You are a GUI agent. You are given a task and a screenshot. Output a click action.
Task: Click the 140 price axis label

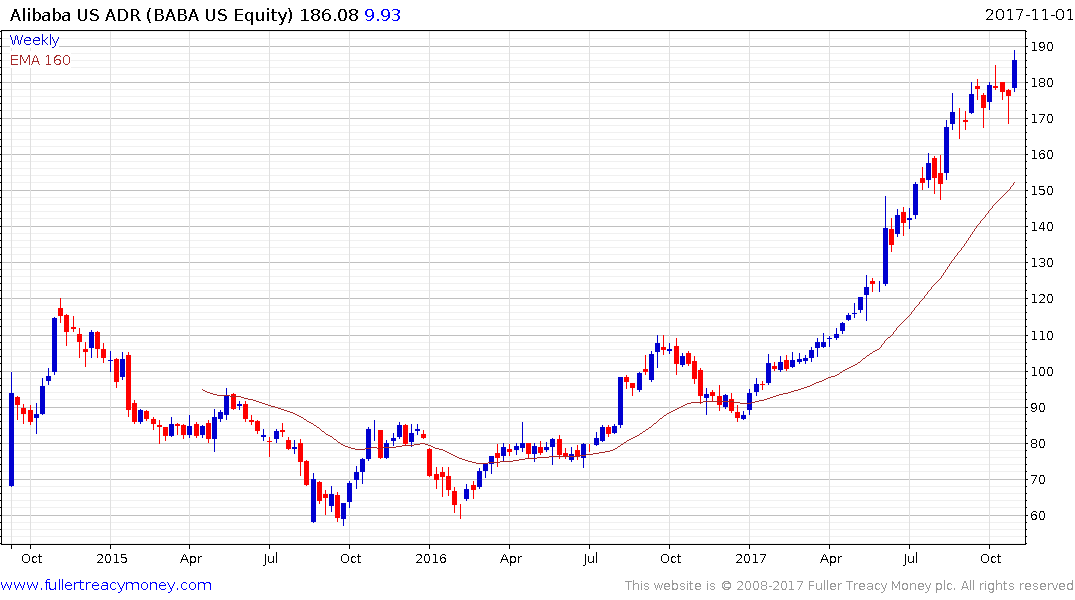1042,227
